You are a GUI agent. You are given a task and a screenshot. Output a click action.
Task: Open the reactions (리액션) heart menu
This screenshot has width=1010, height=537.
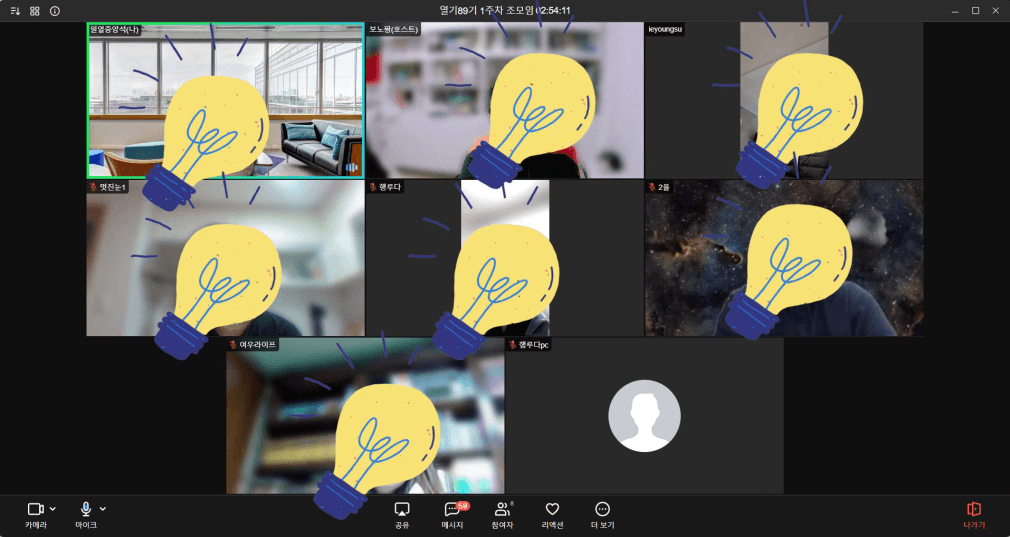(x=553, y=516)
